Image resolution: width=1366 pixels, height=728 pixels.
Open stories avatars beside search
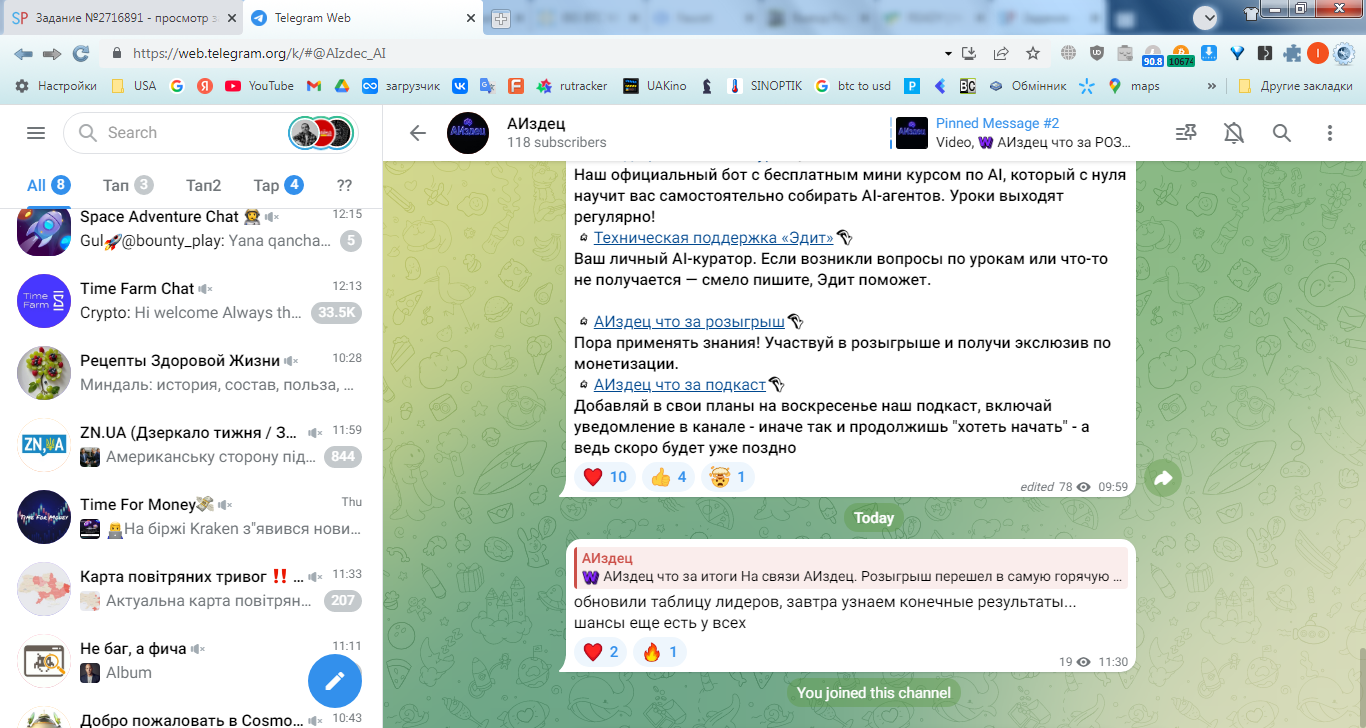321,133
